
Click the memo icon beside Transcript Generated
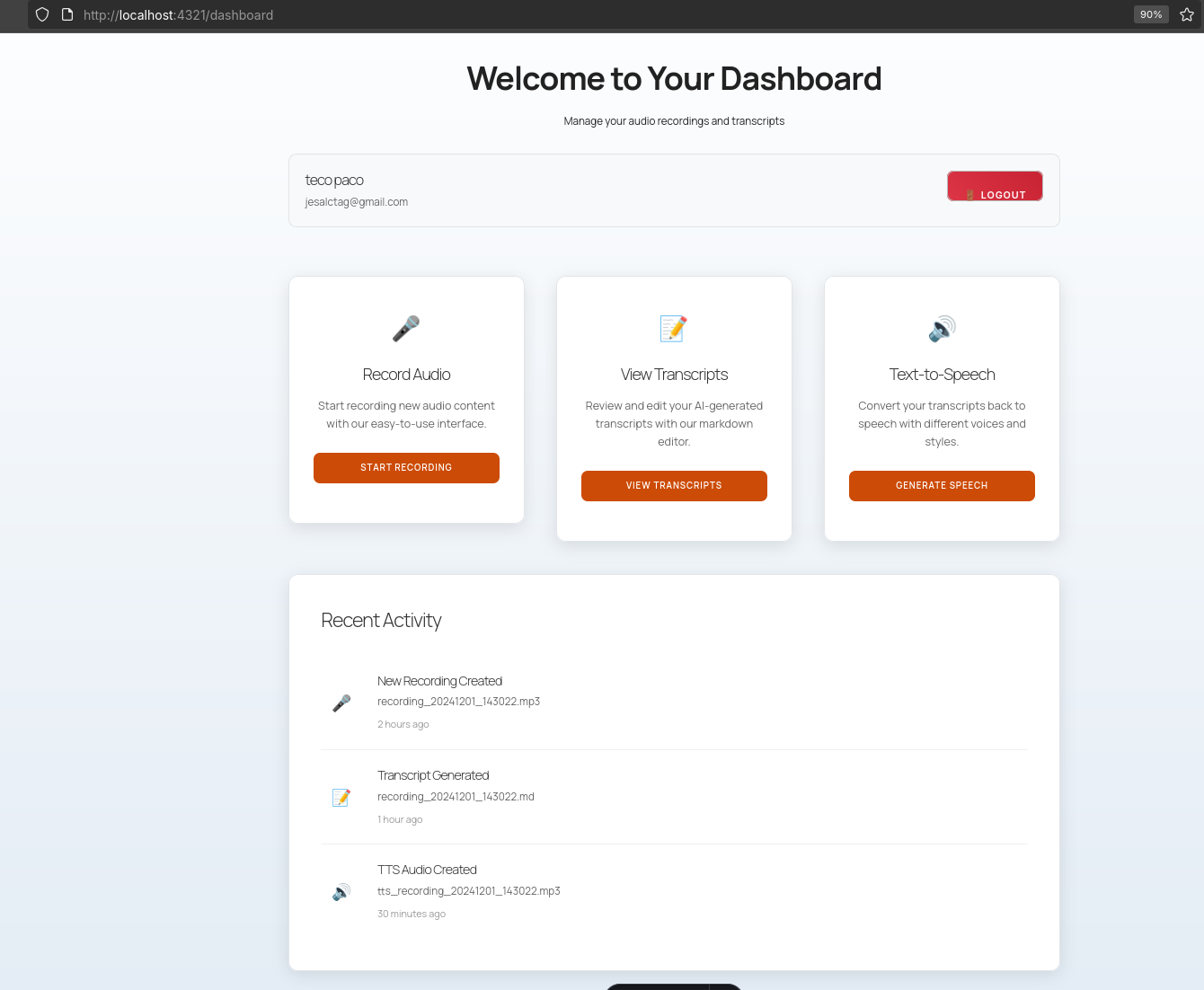coord(341,798)
